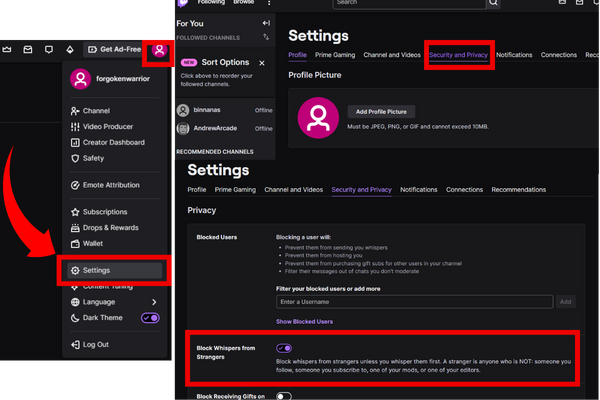Click the Add Profile Picture button

click(x=381, y=112)
